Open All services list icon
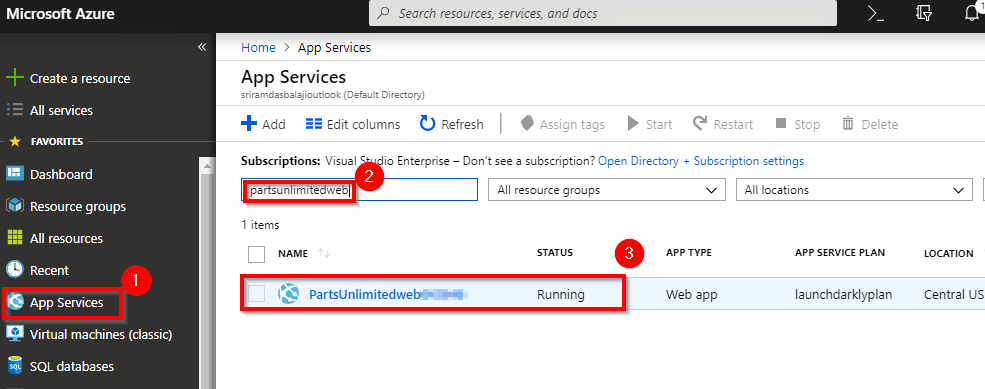 point(14,110)
